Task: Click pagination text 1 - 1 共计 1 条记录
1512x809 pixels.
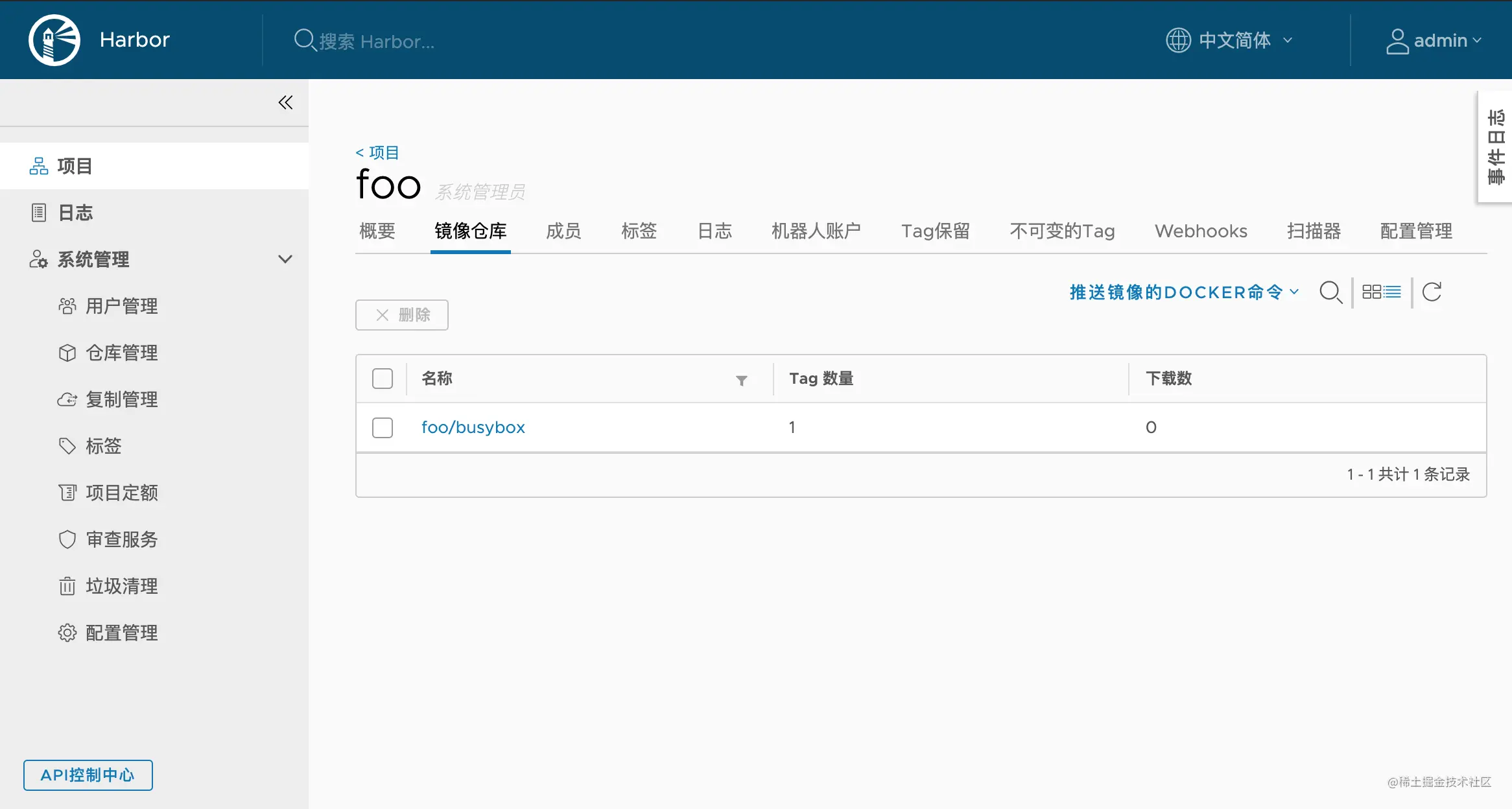Action: (1408, 475)
